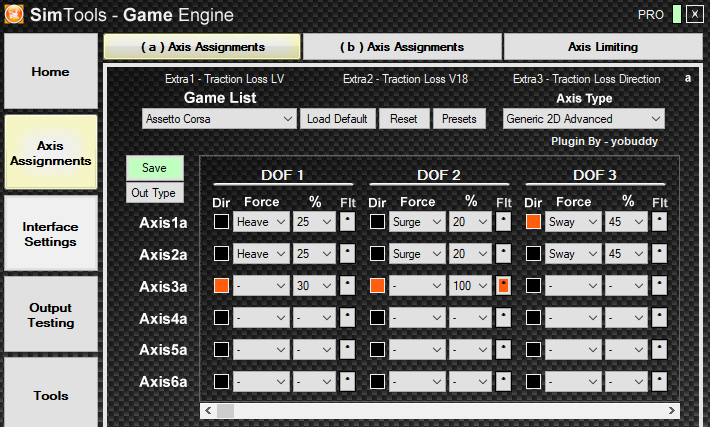Click the Flt button for Axis1a DOF 1
Image resolution: width=717 pixels, height=427 pixels.
(348, 222)
